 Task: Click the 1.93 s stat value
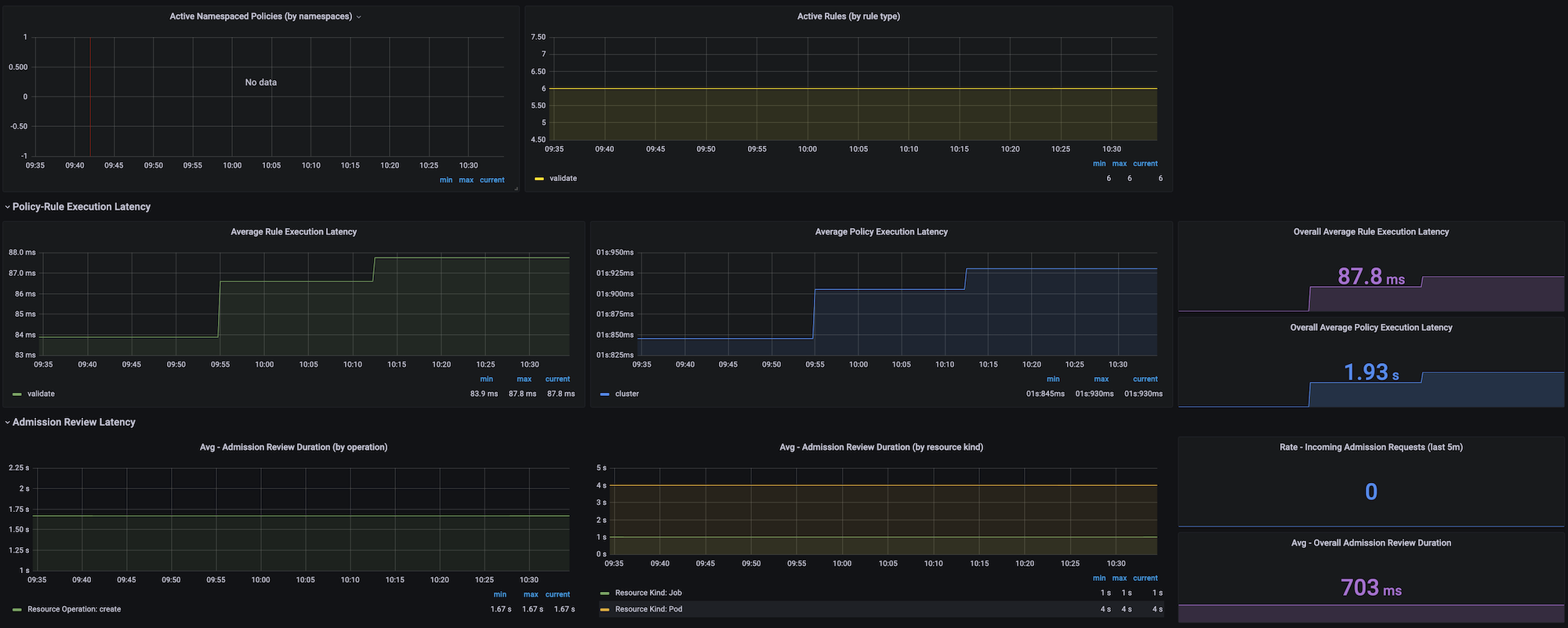(x=1371, y=372)
